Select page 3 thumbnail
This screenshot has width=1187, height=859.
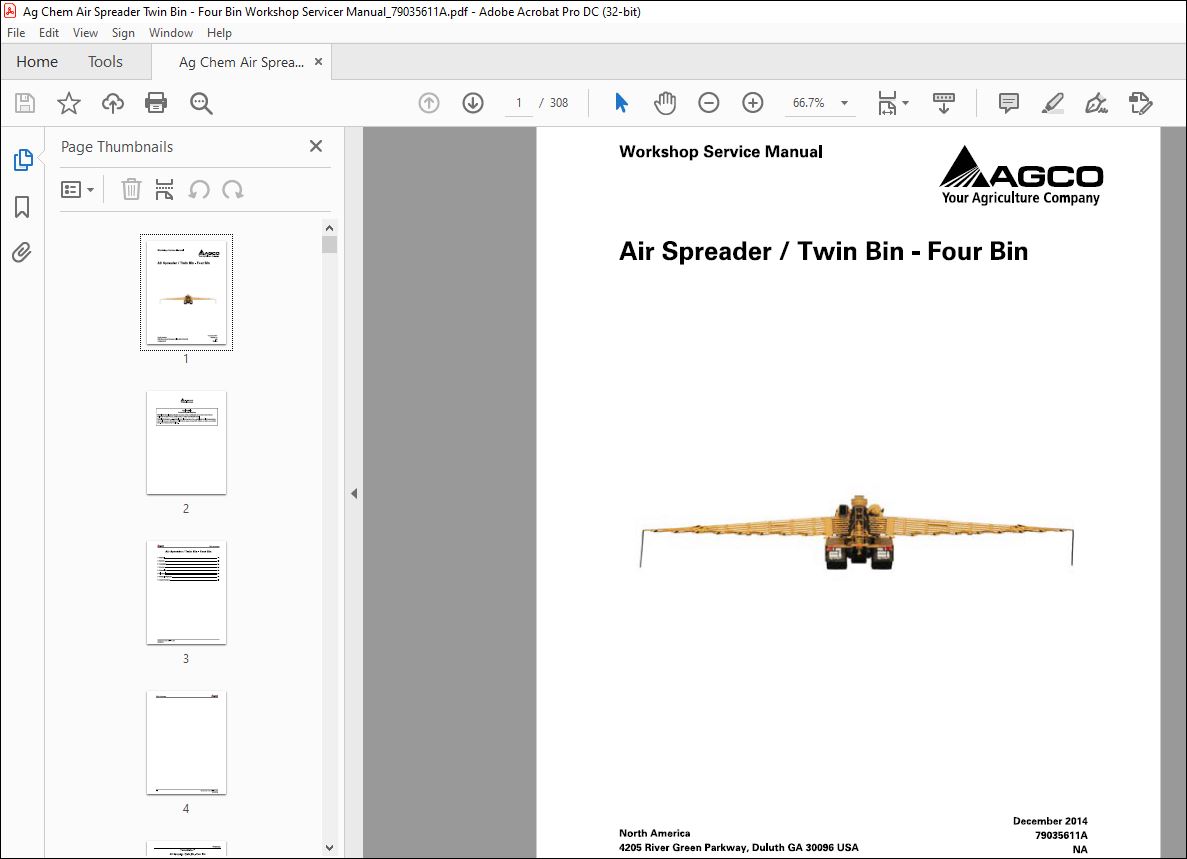[x=186, y=593]
